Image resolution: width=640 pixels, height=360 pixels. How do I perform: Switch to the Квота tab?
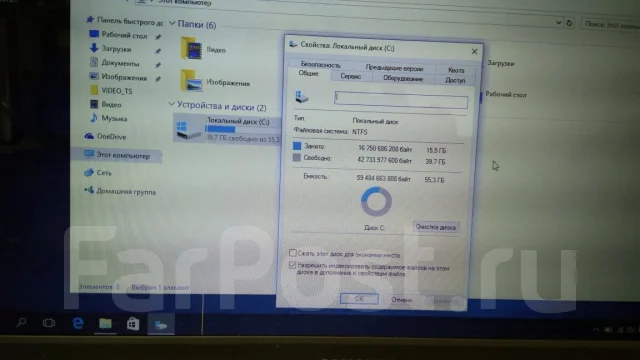[x=456, y=70]
